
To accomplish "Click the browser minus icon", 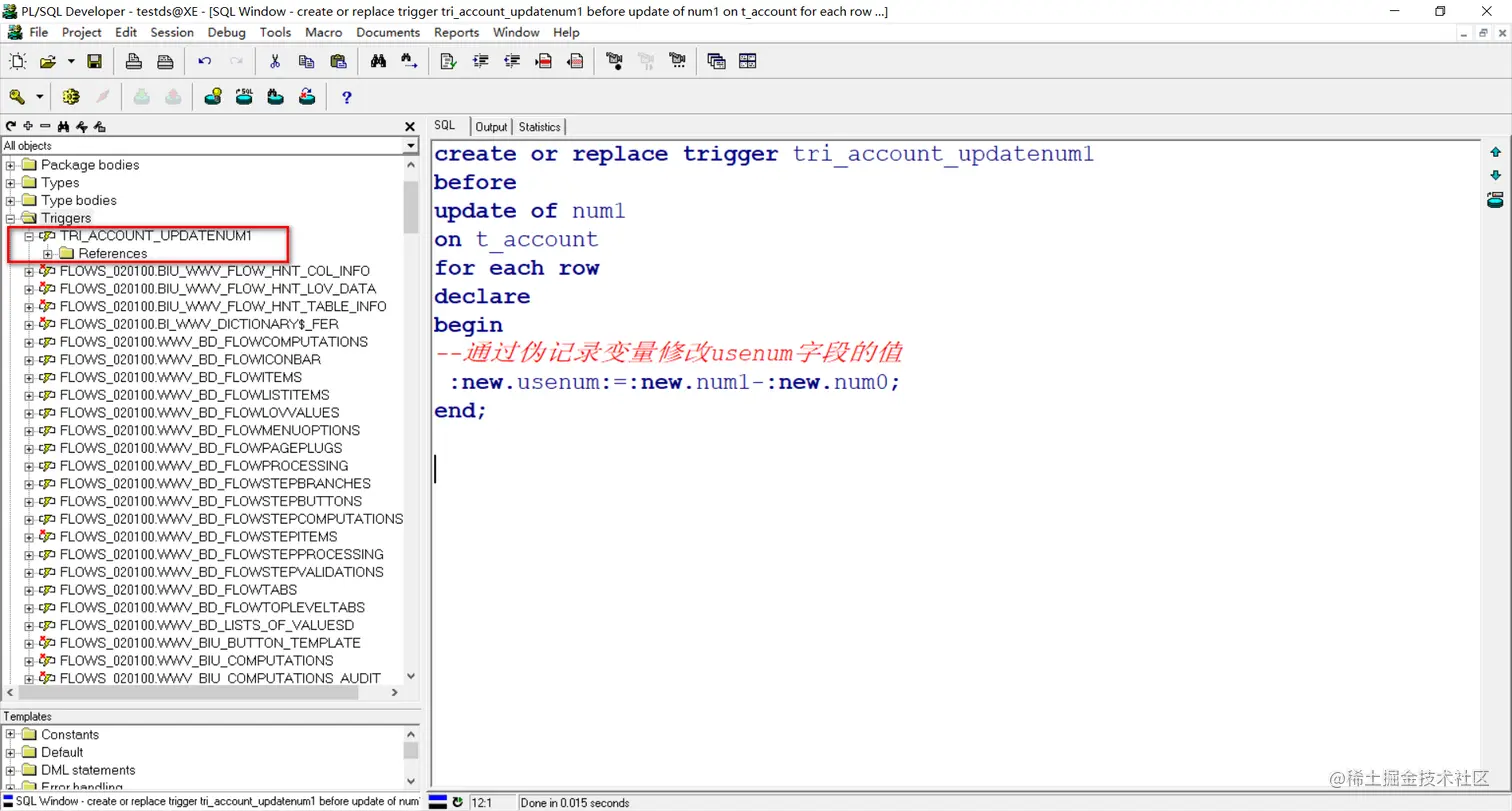I will click(45, 126).
